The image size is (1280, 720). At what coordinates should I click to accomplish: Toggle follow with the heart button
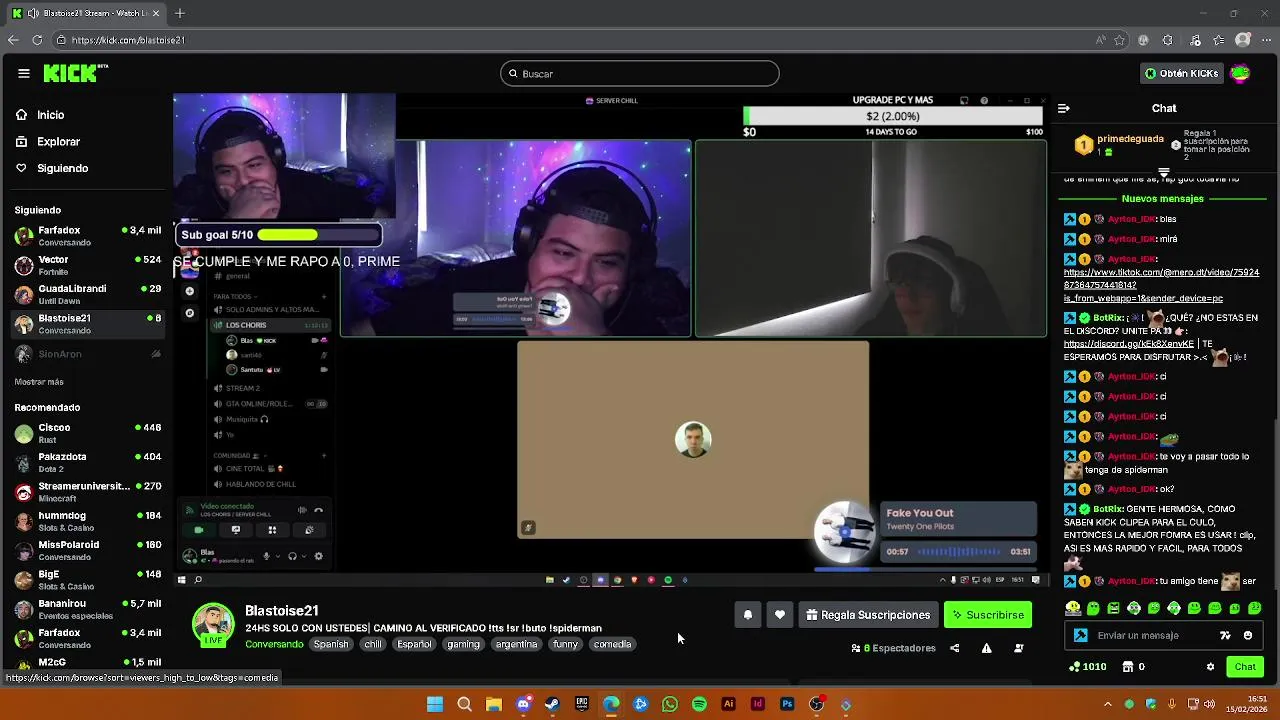pyautogui.click(x=780, y=615)
